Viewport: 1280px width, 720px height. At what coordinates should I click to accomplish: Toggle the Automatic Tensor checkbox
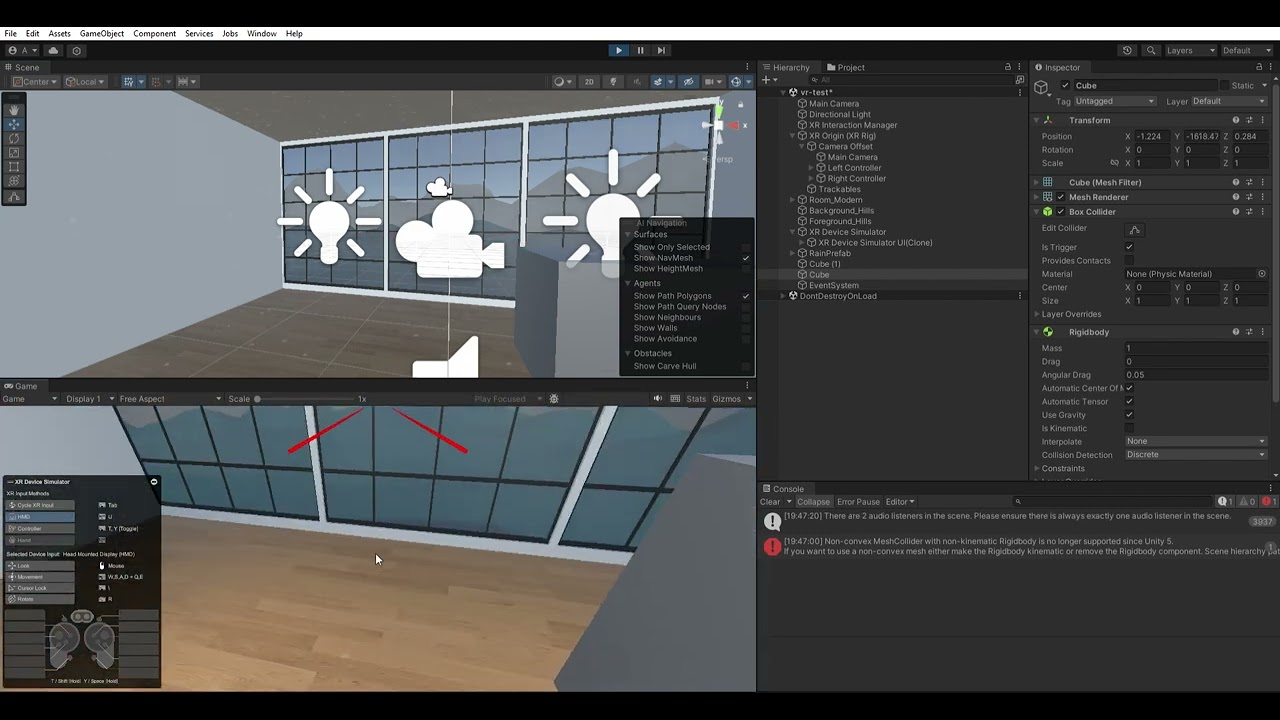click(1130, 402)
